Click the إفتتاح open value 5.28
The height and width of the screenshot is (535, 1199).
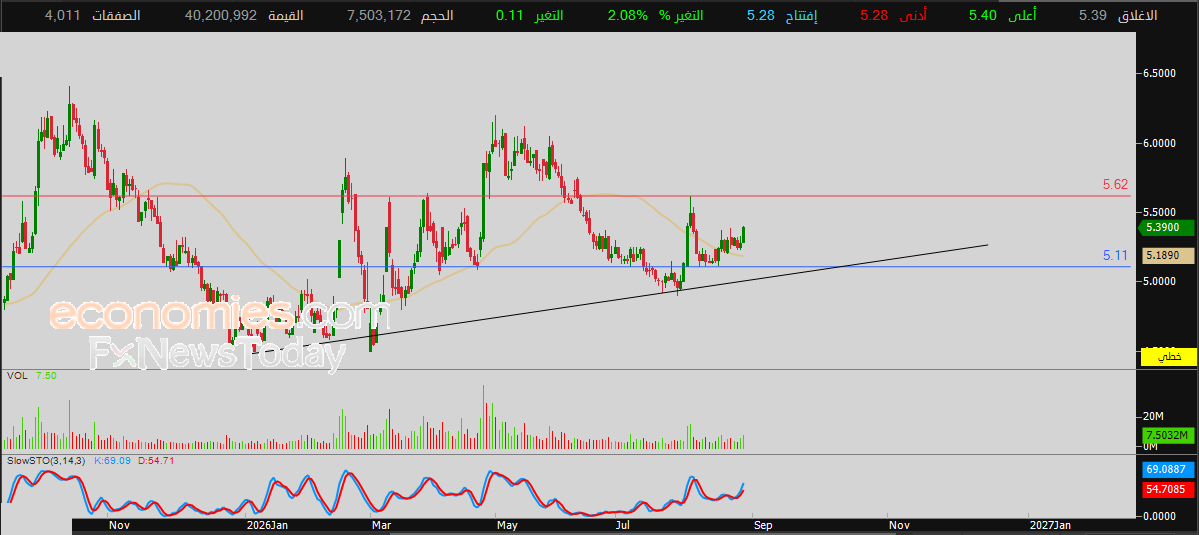pyautogui.click(x=762, y=15)
